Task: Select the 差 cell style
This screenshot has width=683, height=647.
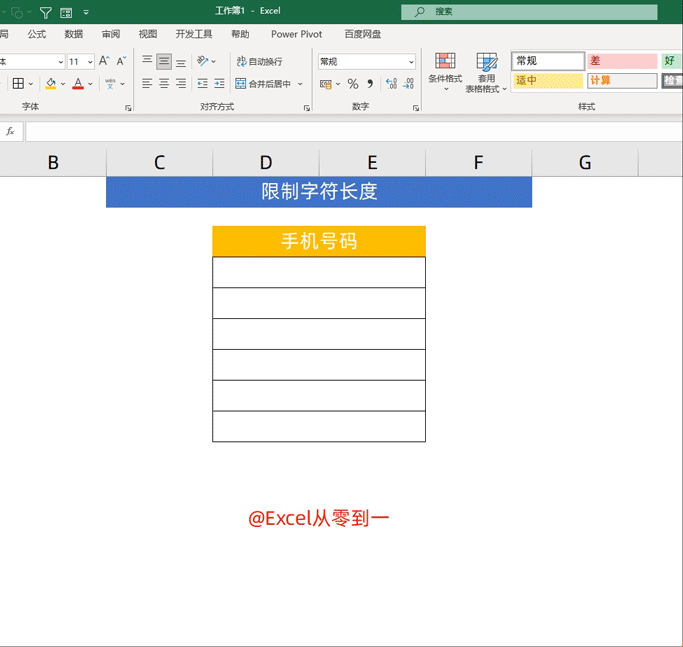Action: pos(622,61)
